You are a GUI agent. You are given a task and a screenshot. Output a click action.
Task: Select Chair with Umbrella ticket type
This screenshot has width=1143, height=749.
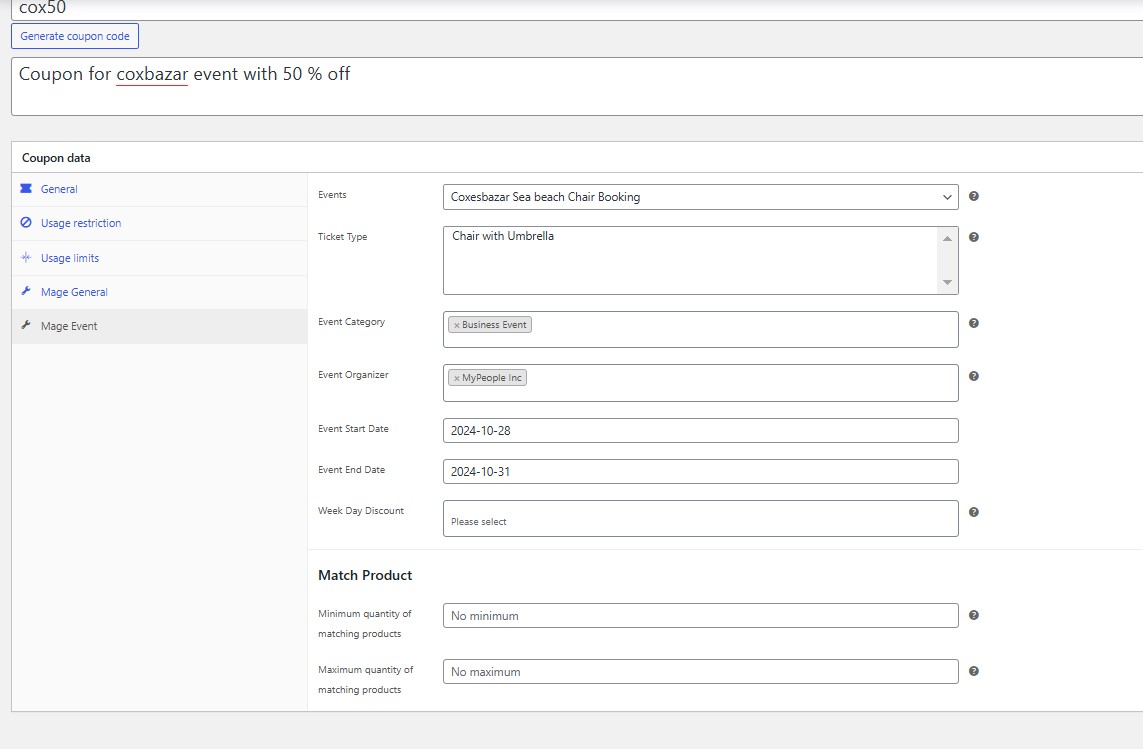(x=503, y=236)
